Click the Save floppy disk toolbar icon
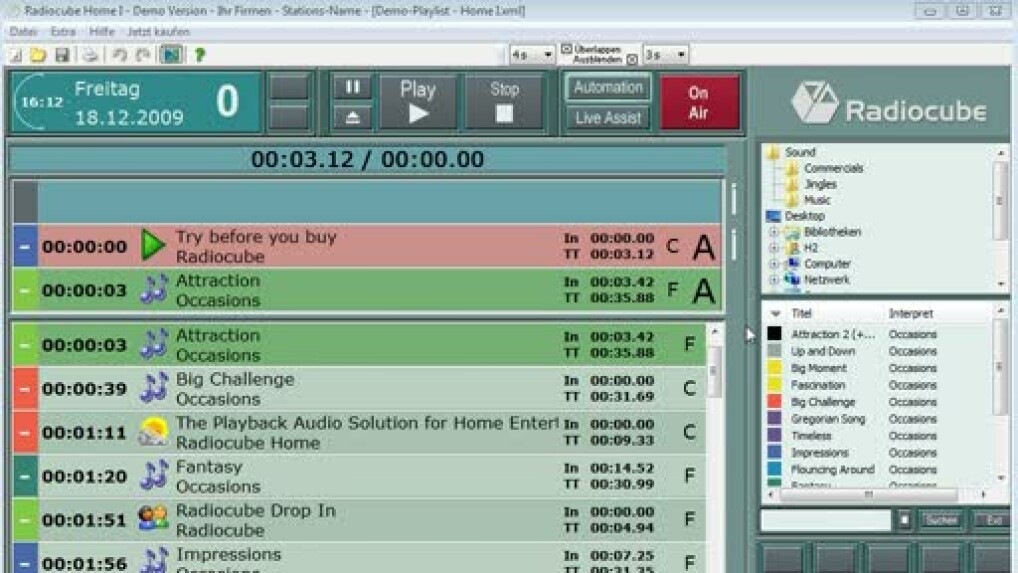 [x=62, y=55]
